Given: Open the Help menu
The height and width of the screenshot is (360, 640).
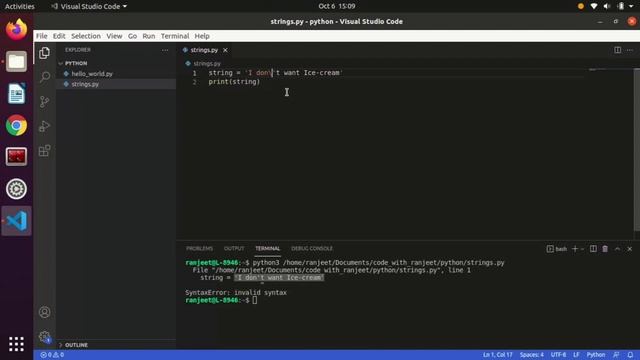Looking at the screenshot, I should click(x=202, y=36).
